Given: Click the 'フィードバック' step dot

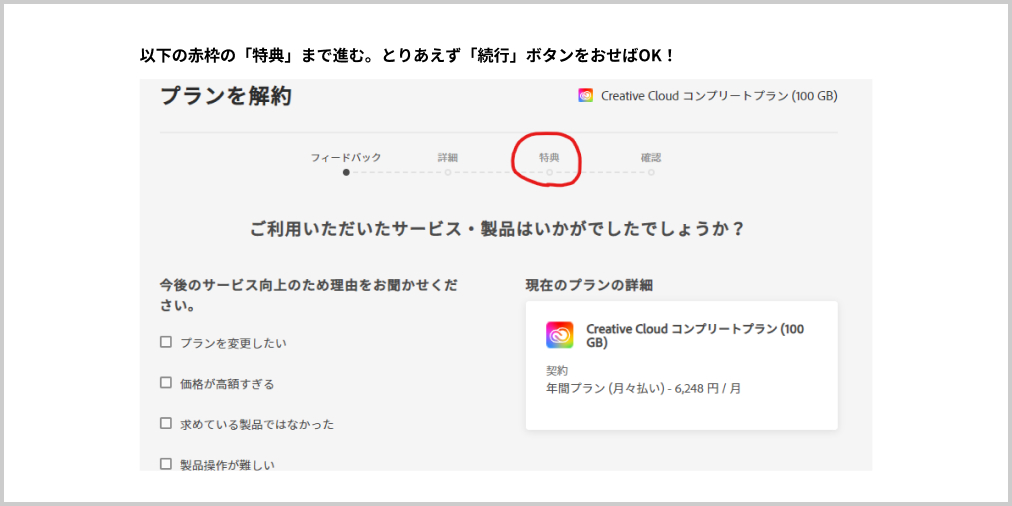Looking at the screenshot, I should pyautogui.click(x=347, y=172).
